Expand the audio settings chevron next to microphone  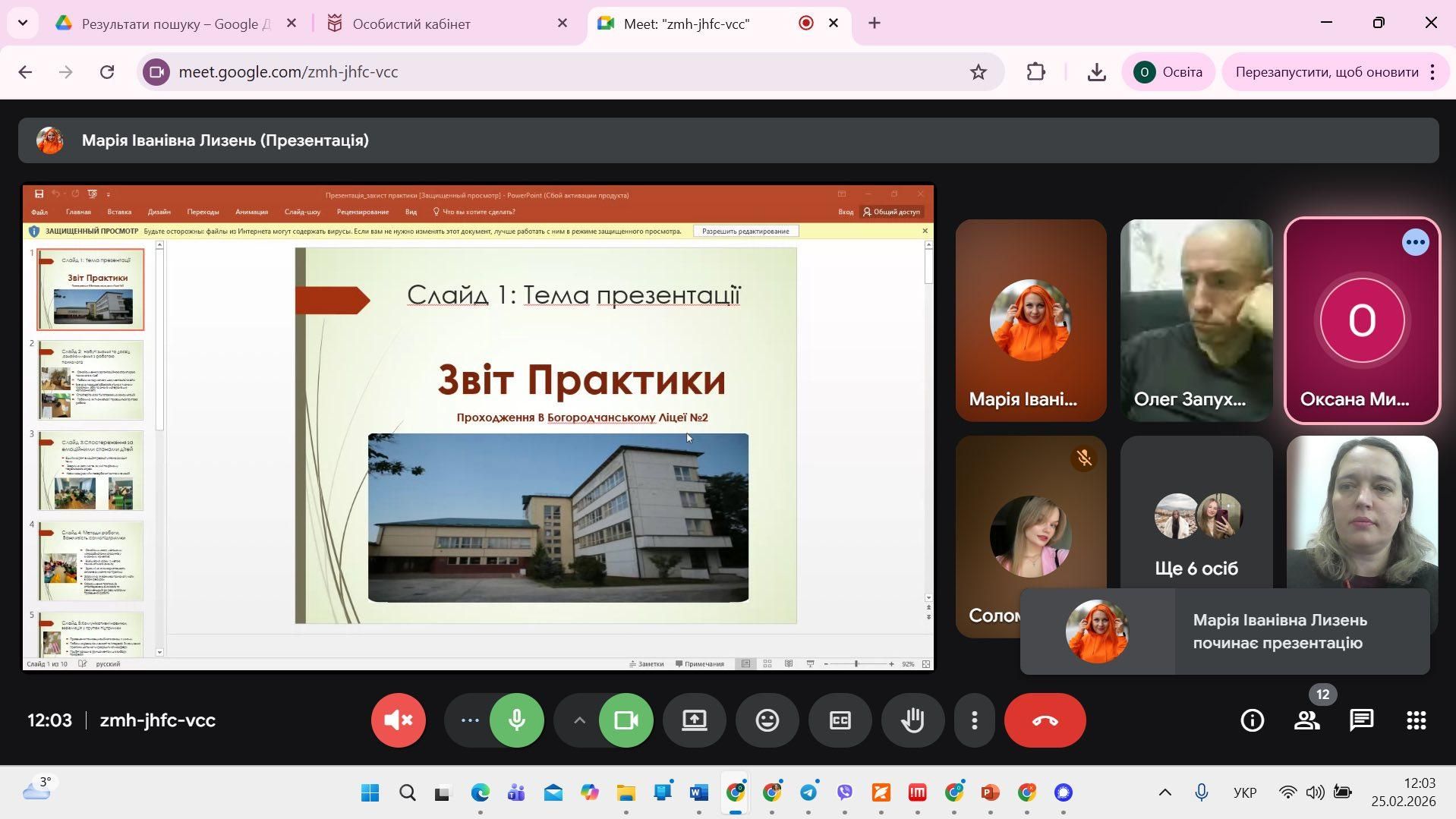tap(579, 720)
